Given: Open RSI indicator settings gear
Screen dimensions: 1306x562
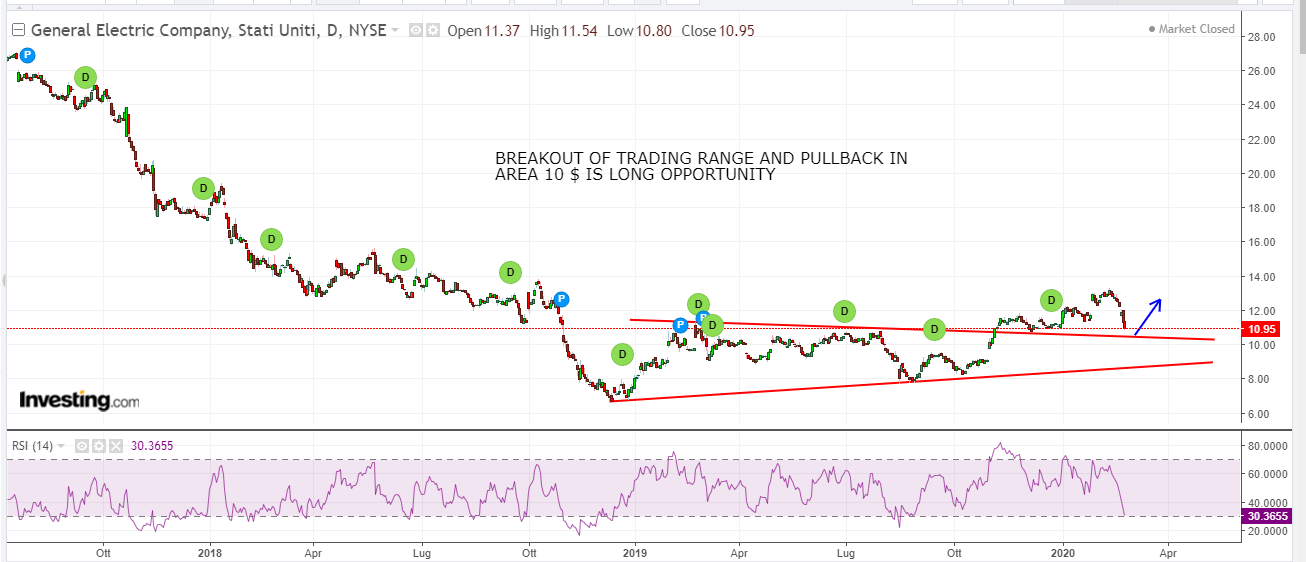Looking at the screenshot, I should [x=98, y=446].
